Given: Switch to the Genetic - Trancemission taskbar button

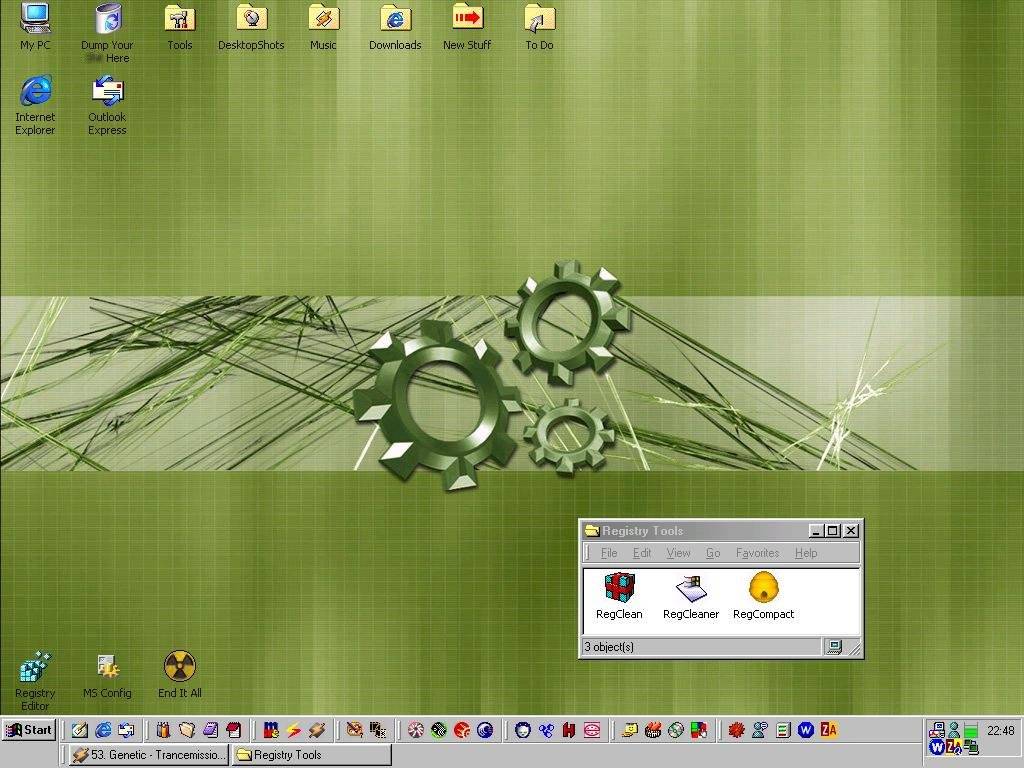Looking at the screenshot, I should 149,755.
